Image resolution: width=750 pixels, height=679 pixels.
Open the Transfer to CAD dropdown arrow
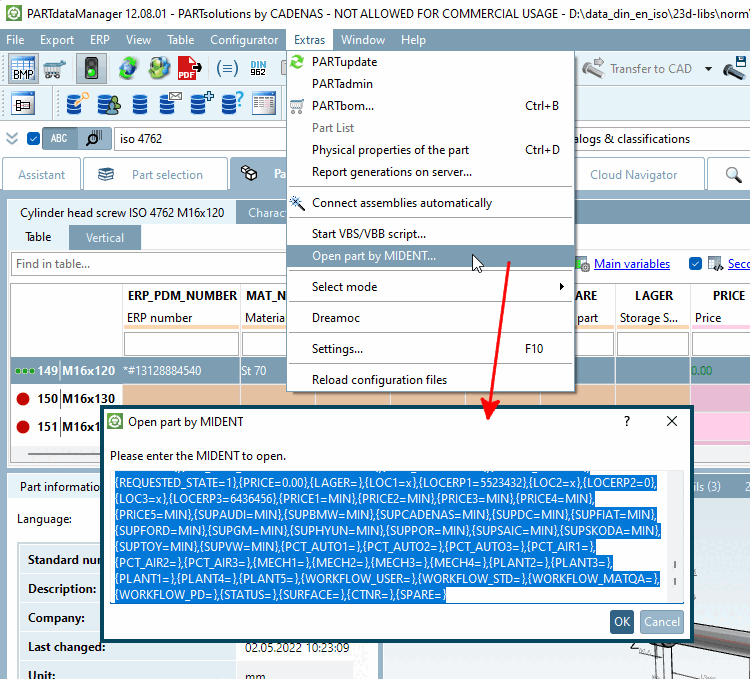click(708, 69)
